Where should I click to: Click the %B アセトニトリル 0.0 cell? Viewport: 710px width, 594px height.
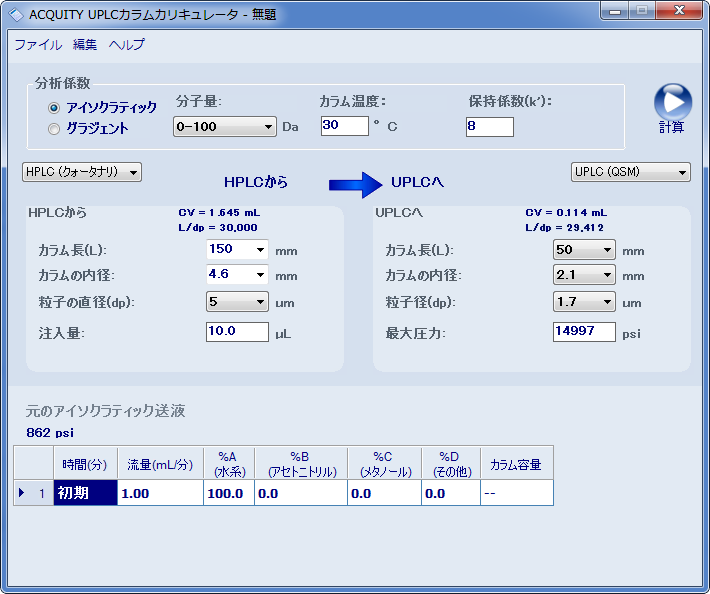[x=301, y=493]
